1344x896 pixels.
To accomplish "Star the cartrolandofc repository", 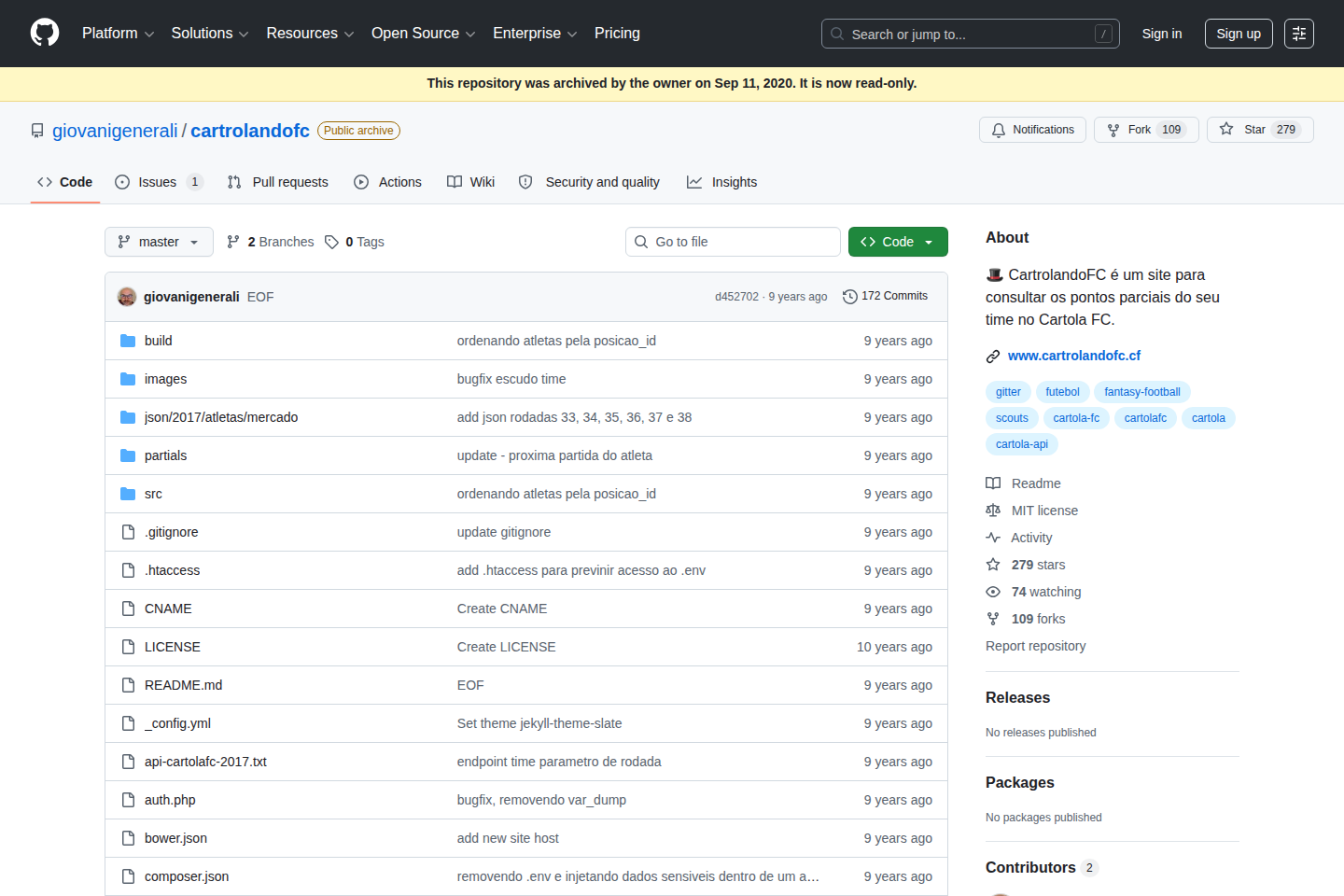I will [1259, 130].
